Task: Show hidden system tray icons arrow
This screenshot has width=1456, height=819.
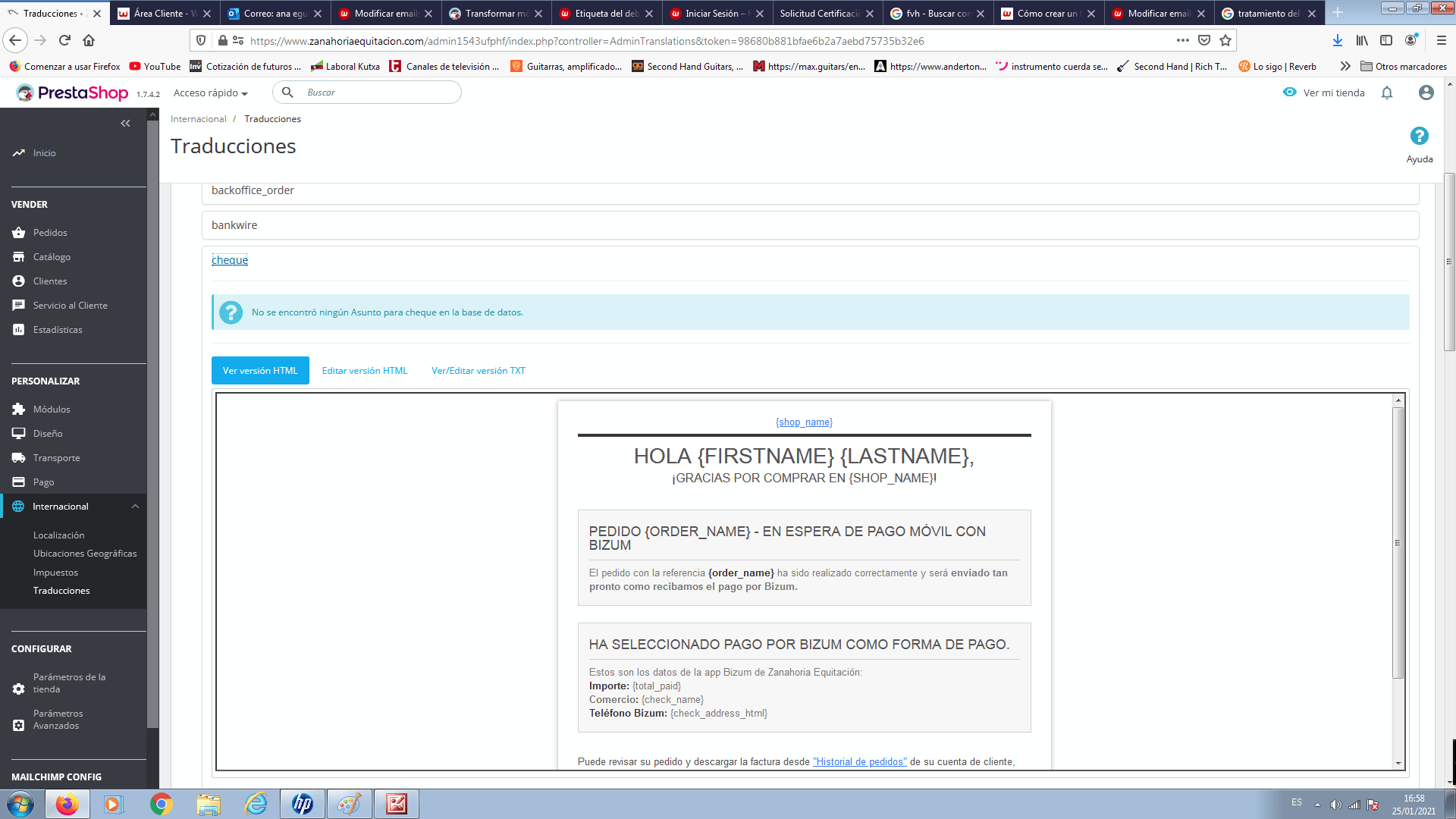Action: click(1317, 805)
